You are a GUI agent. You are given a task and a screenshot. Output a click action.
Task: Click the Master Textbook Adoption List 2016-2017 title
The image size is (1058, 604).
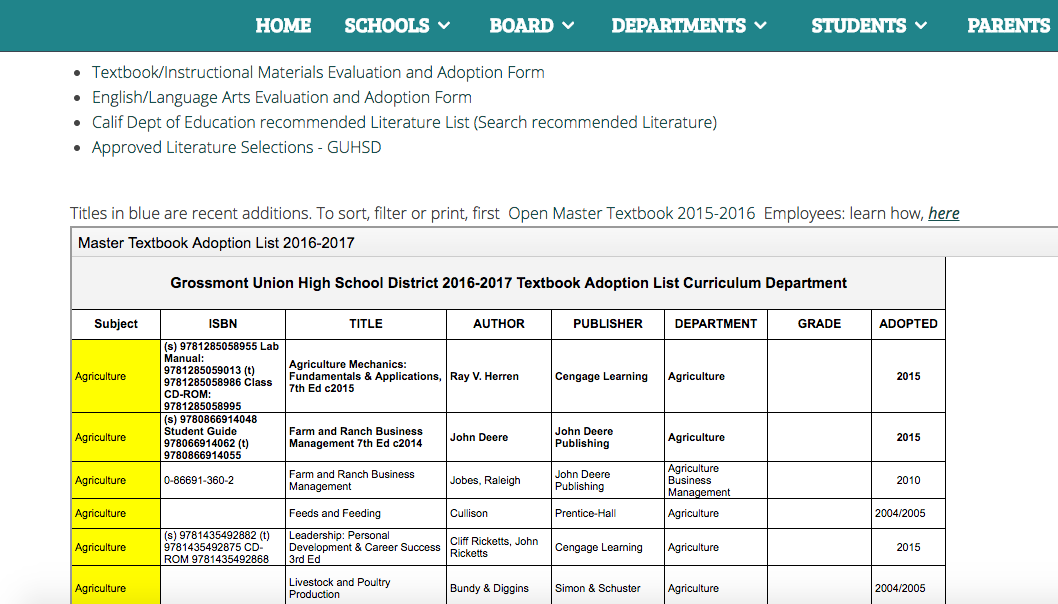point(216,242)
